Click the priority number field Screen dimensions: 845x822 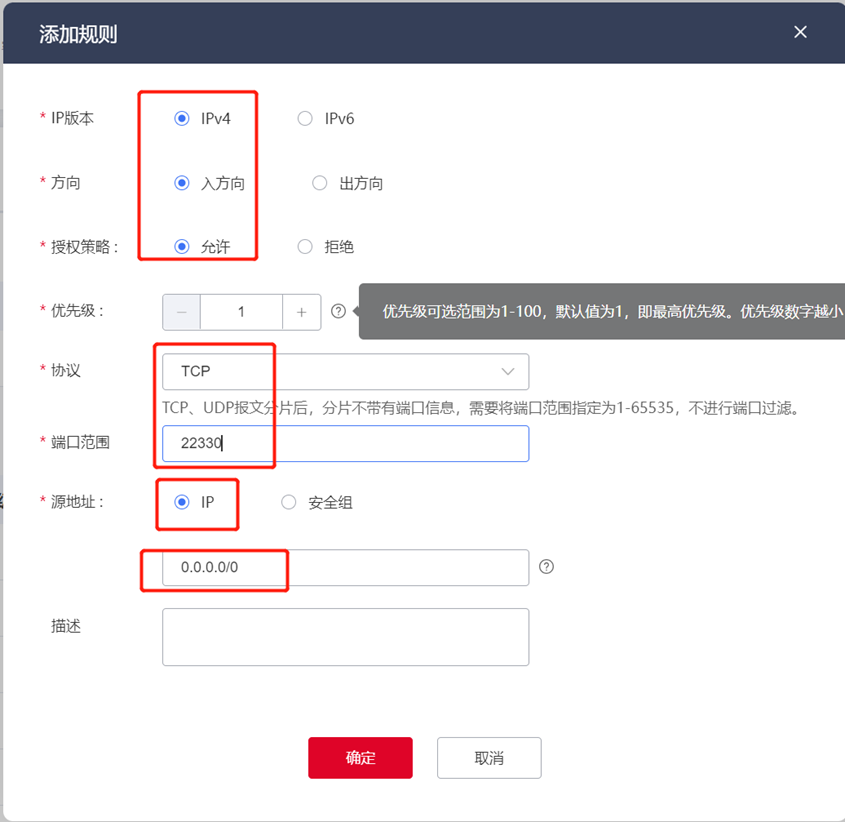[241, 312]
